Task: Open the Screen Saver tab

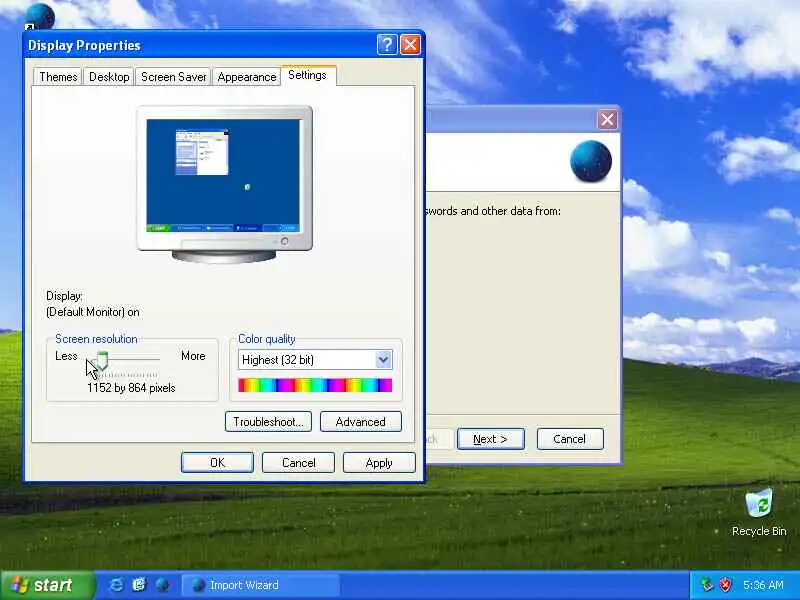Action: pos(173,77)
